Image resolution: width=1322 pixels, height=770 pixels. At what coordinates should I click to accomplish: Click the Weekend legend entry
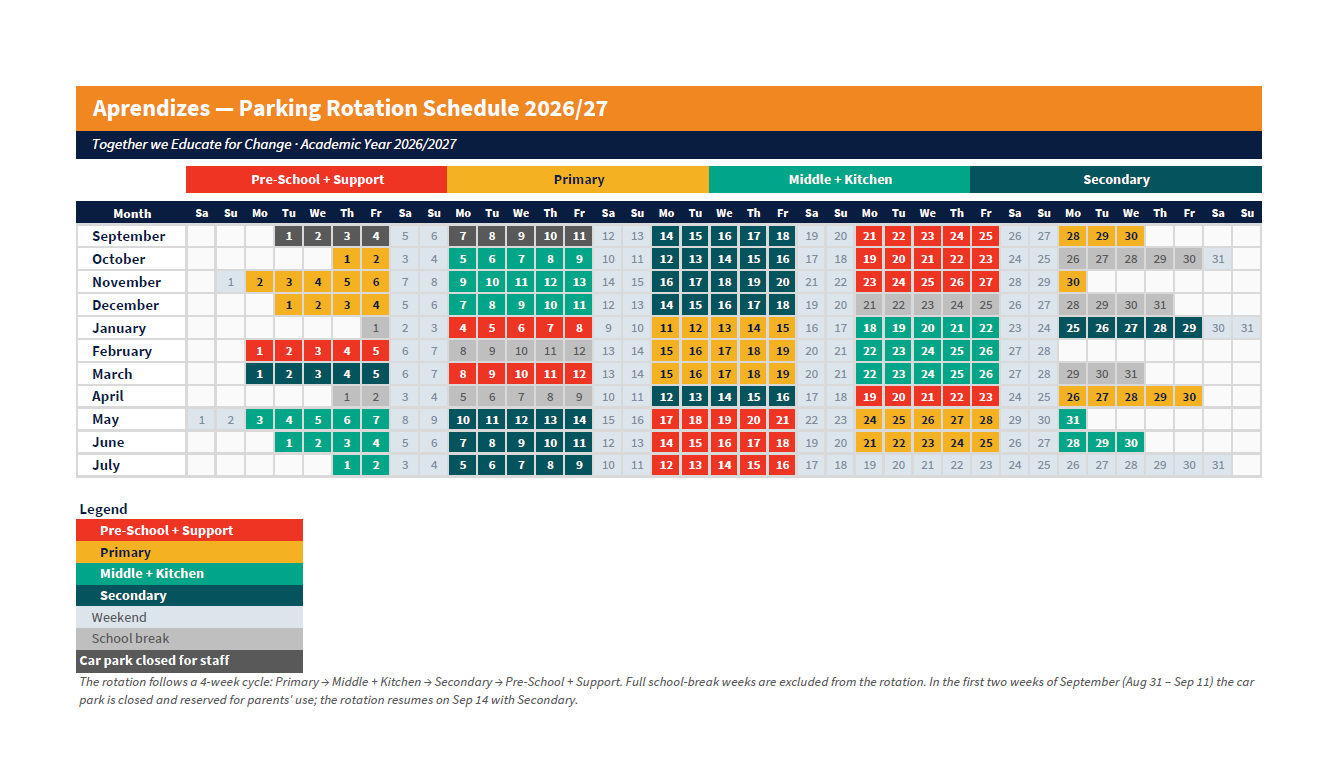(190, 617)
